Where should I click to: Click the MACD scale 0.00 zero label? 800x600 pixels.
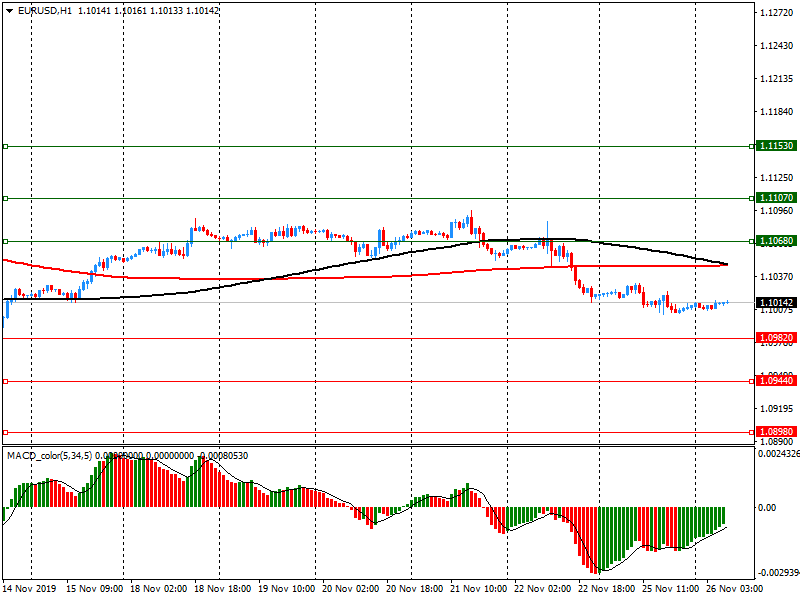tap(767, 507)
